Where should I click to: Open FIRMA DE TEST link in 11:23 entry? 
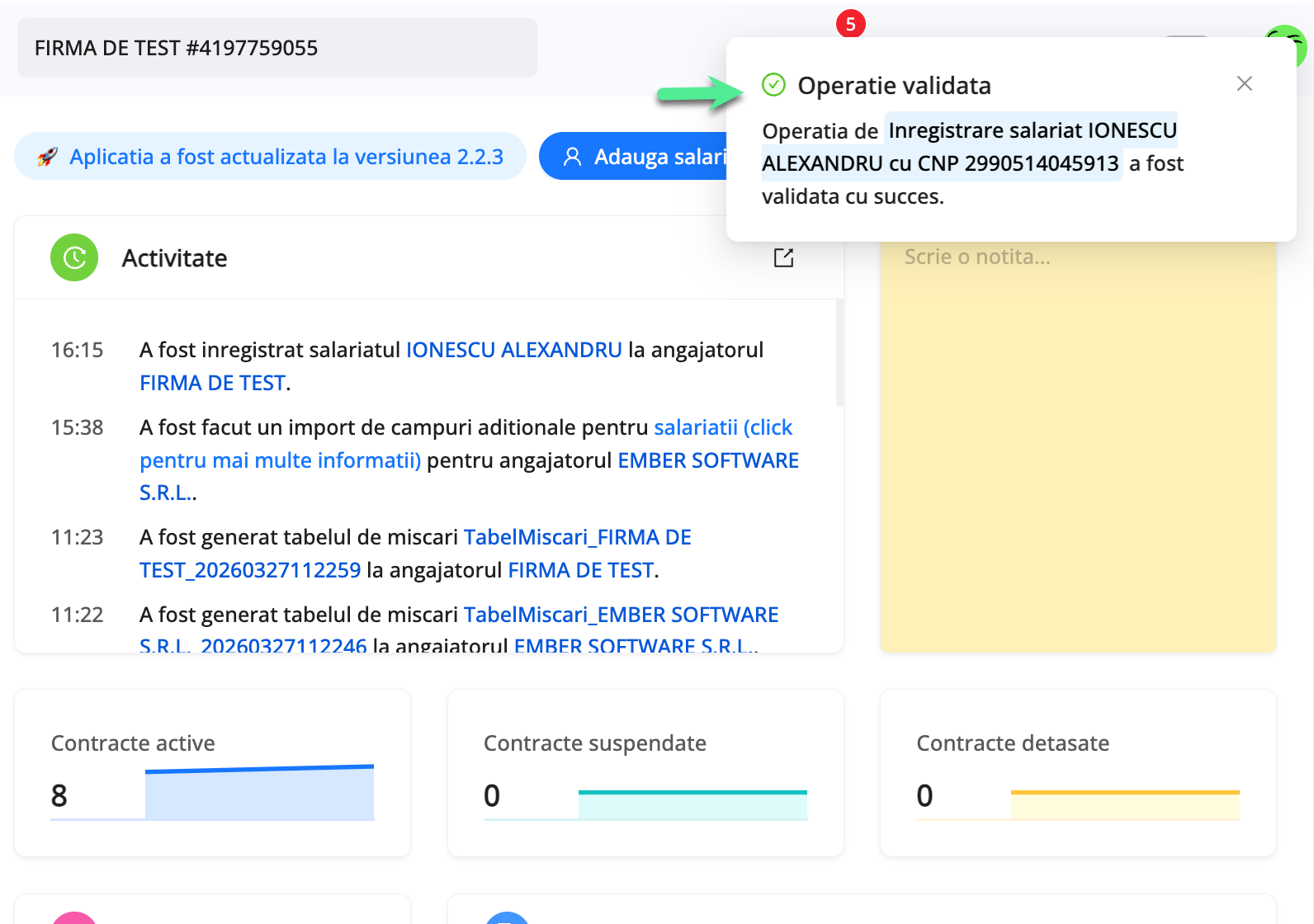point(581,570)
